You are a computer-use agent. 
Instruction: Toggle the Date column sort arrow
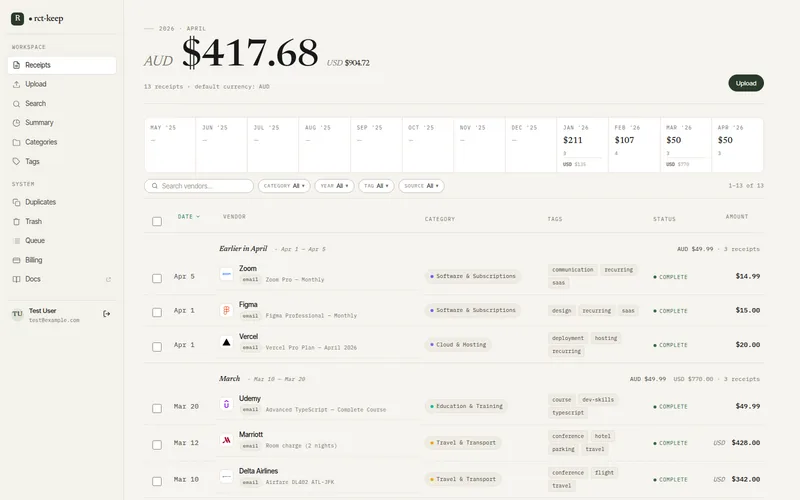click(x=198, y=217)
